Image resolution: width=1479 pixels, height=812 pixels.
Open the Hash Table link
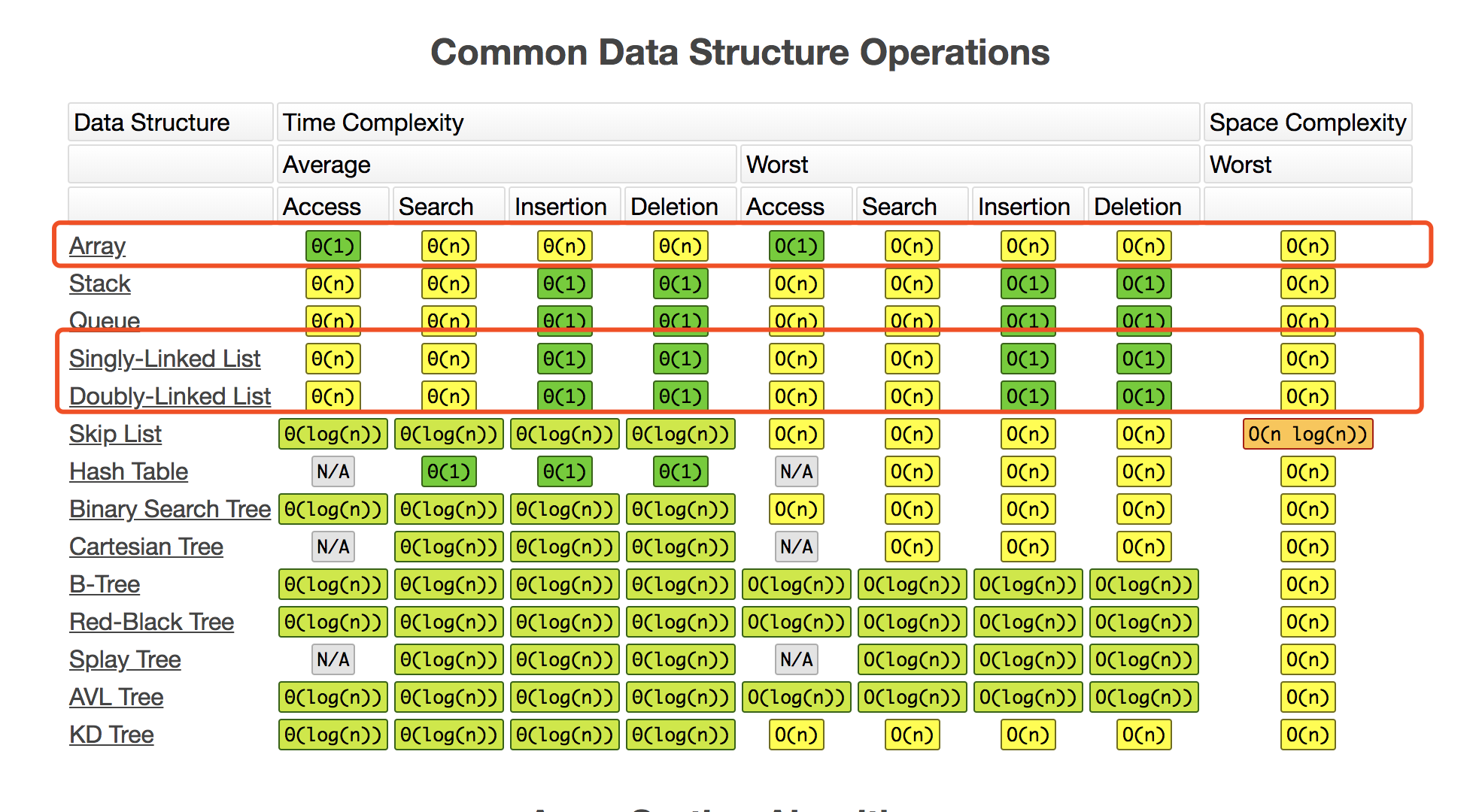pos(129,471)
